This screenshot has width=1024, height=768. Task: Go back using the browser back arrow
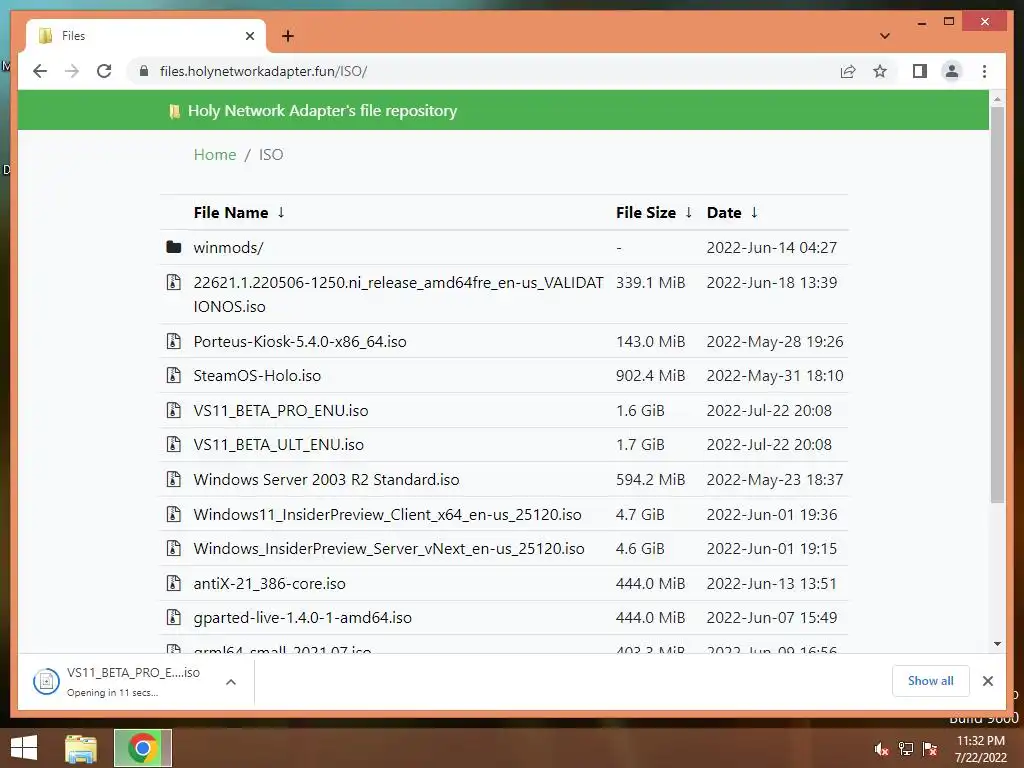point(40,71)
